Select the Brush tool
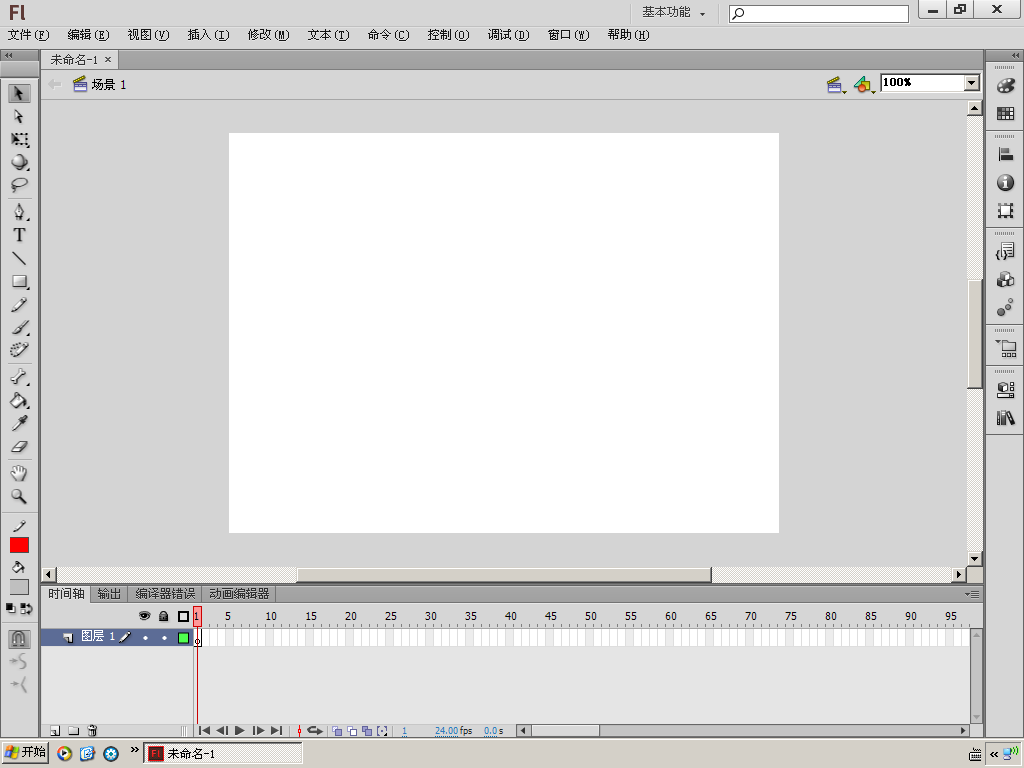This screenshot has height=768, width=1024. [x=20, y=327]
